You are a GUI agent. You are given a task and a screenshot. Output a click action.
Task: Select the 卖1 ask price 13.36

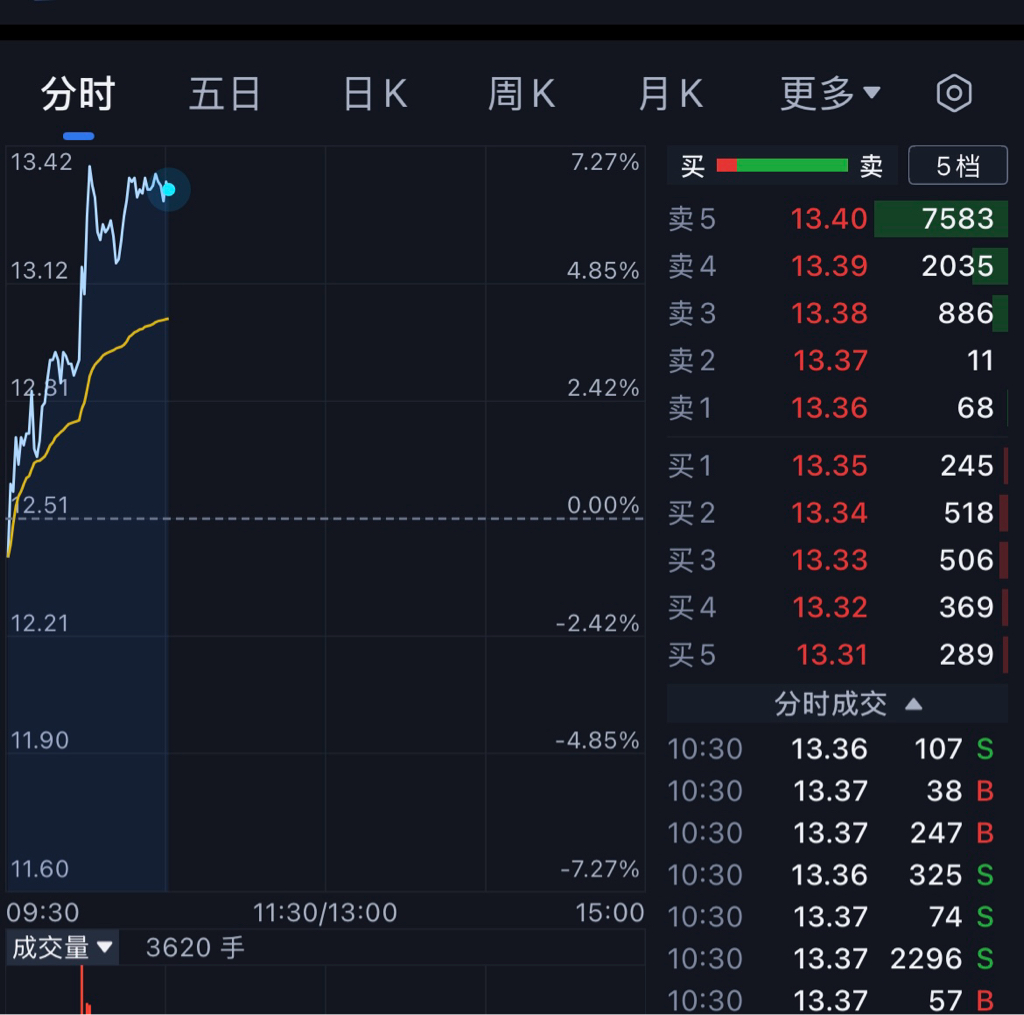tap(829, 408)
